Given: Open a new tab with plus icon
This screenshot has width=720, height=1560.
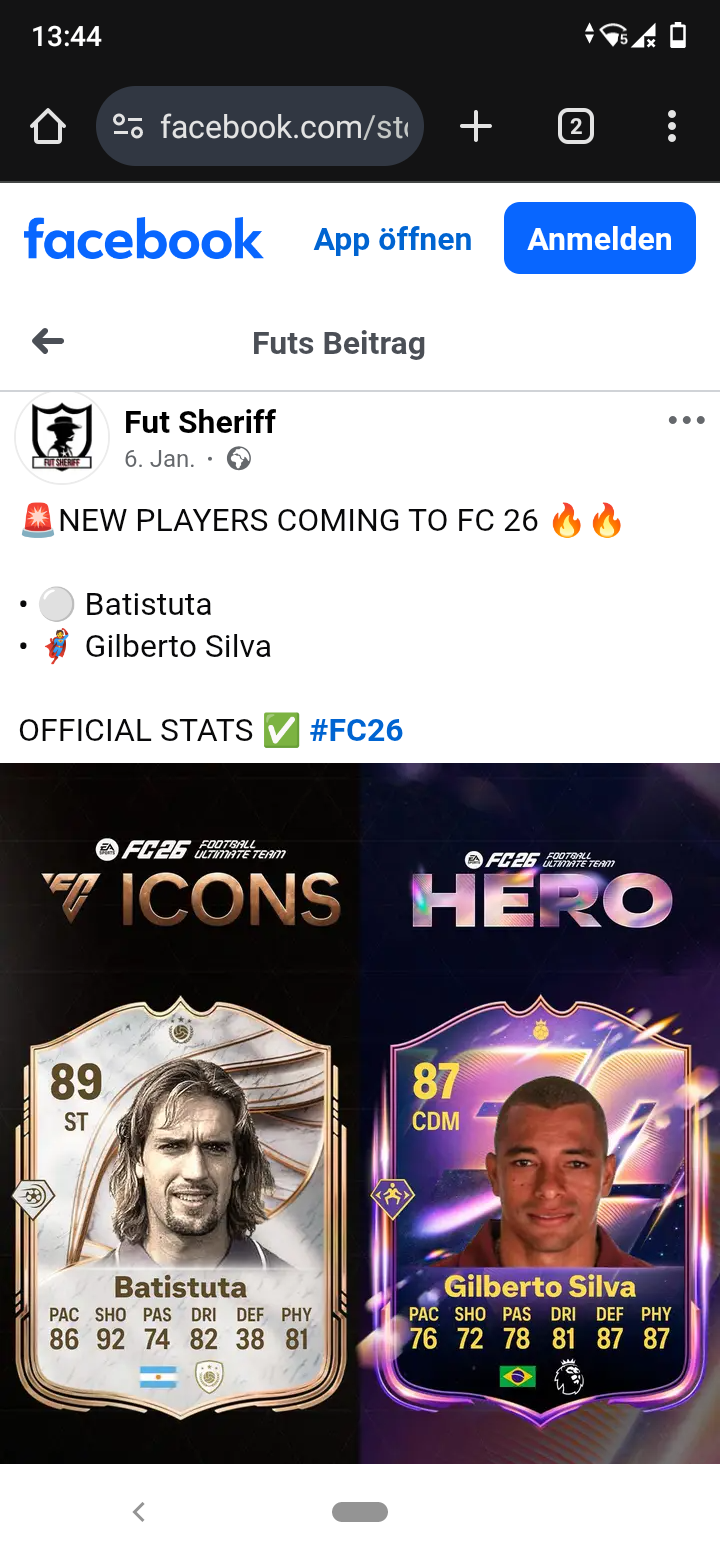Looking at the screenshot, I should point(476,127).
